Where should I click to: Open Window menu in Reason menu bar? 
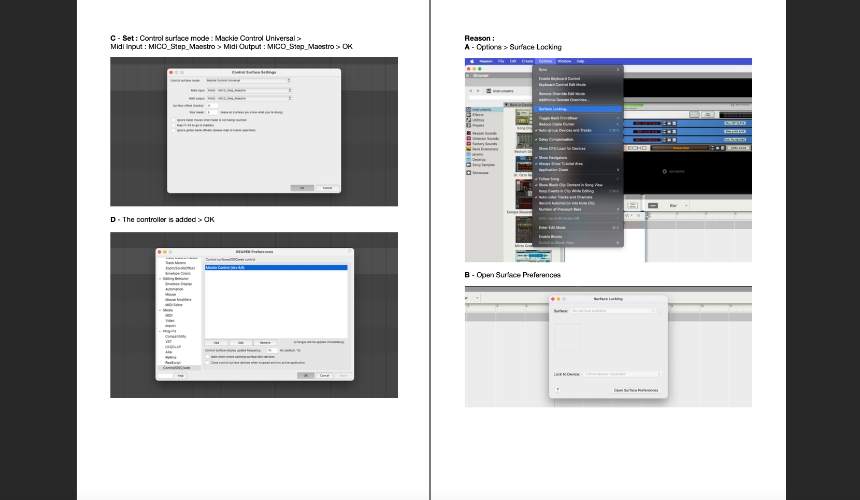(x=564, y=61)
